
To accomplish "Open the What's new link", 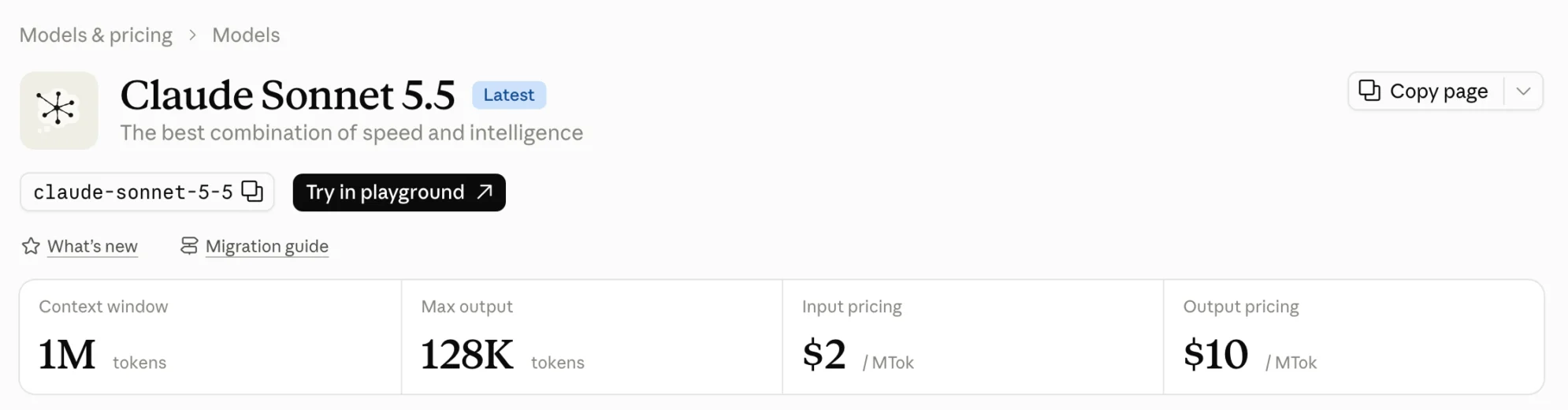I will pos(92,246).
